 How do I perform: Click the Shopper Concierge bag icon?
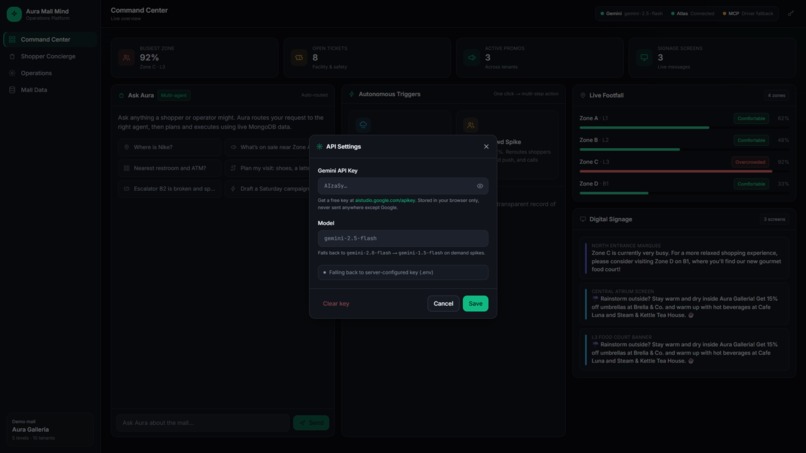point(12,57)
